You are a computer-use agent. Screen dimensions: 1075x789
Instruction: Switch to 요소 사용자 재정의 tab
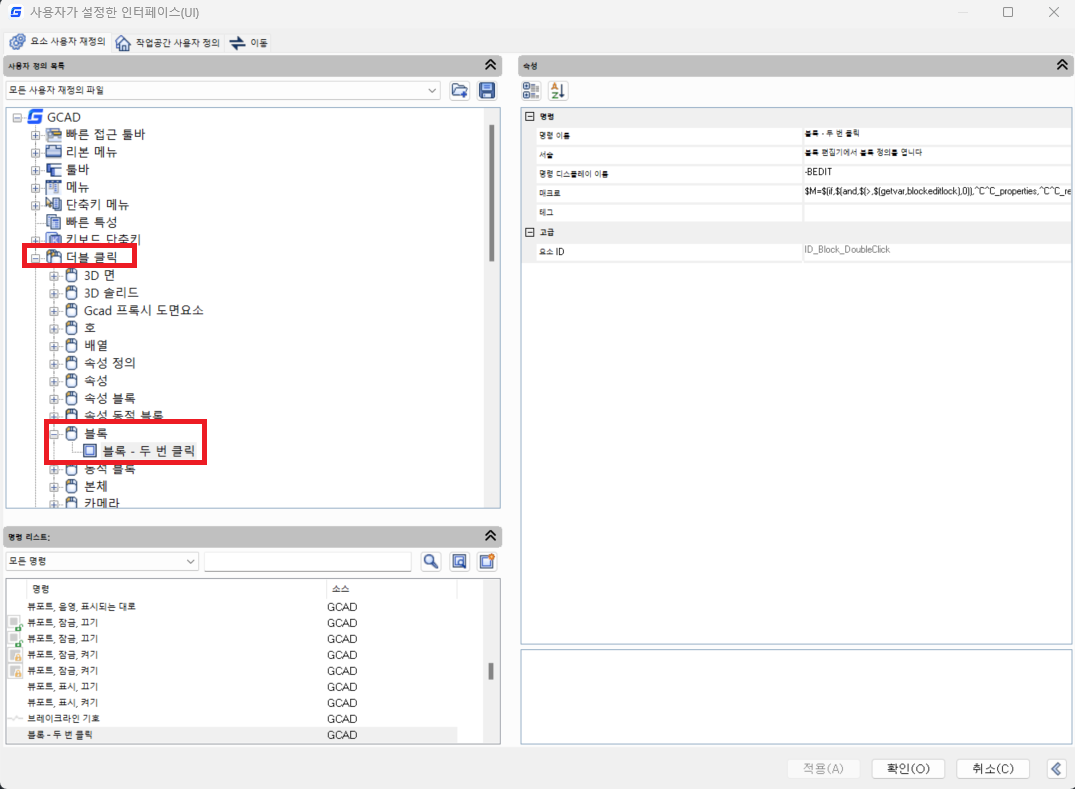click(x=58, y=42)
